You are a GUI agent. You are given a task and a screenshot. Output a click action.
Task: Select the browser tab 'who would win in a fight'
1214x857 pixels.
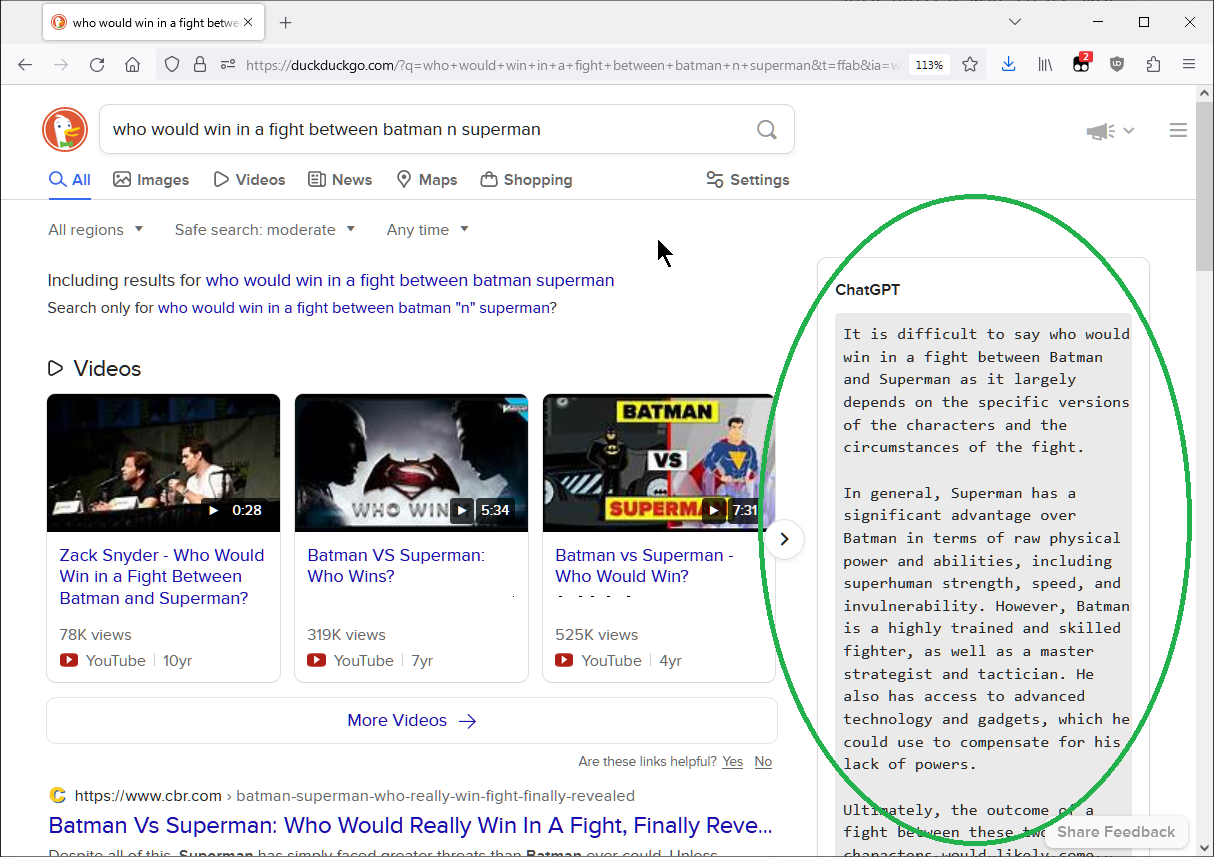(x=155, y=22)
